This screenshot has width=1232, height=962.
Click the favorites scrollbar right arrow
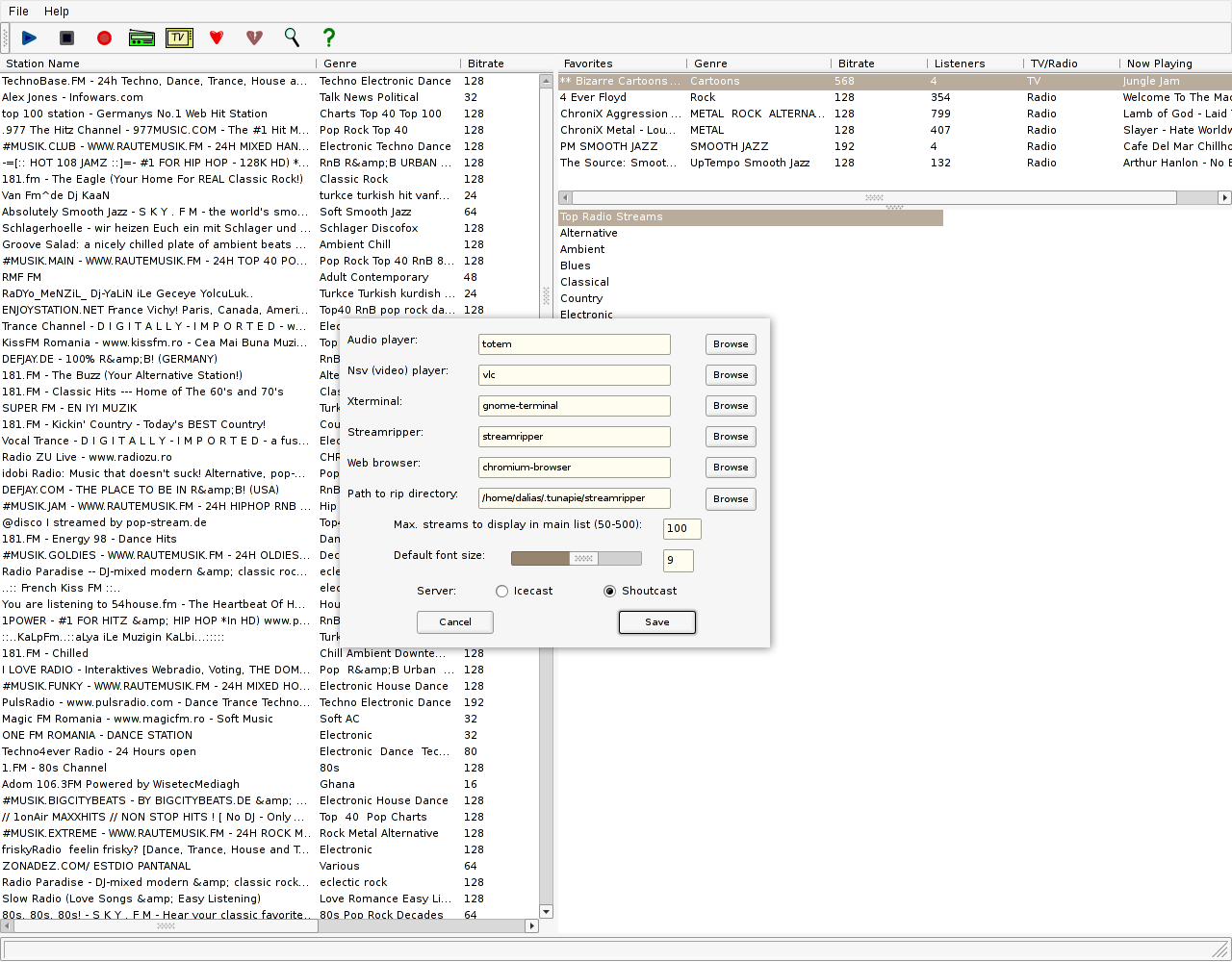click(1224, 197)
